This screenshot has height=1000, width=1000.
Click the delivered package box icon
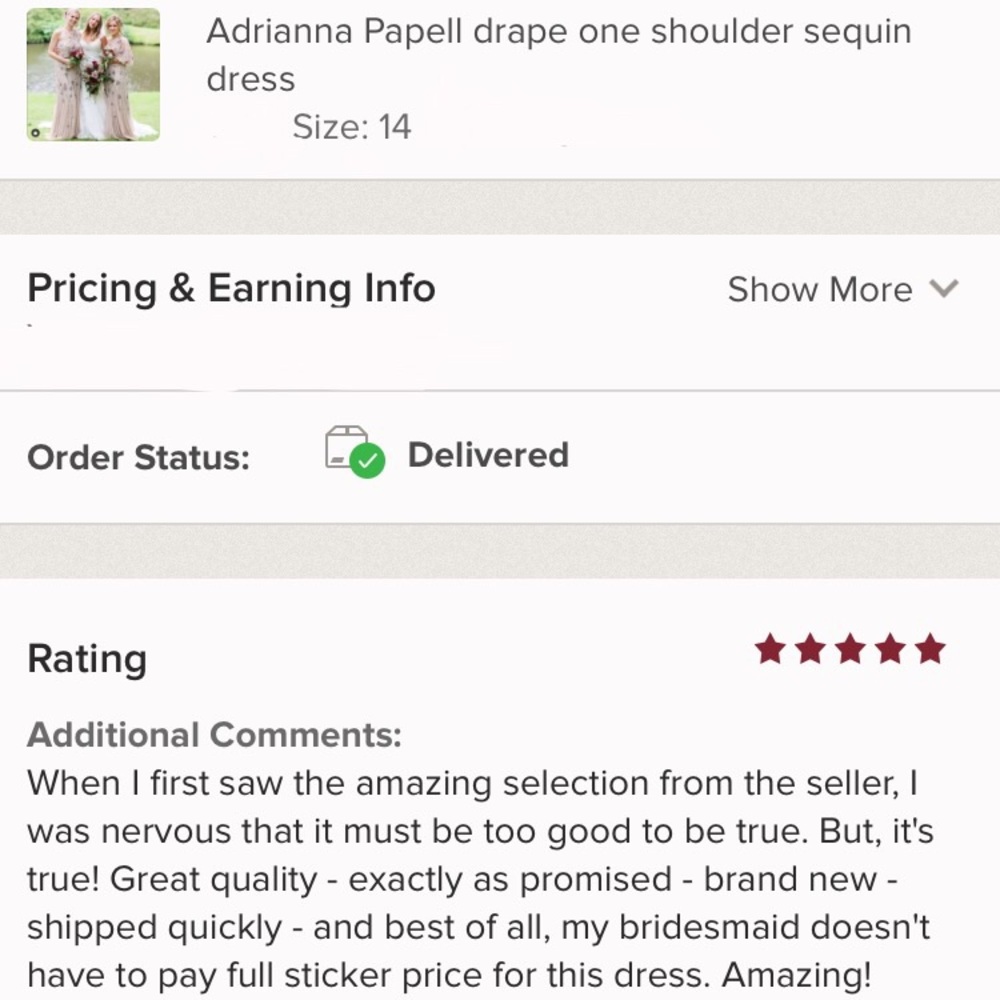click(346, 446)
